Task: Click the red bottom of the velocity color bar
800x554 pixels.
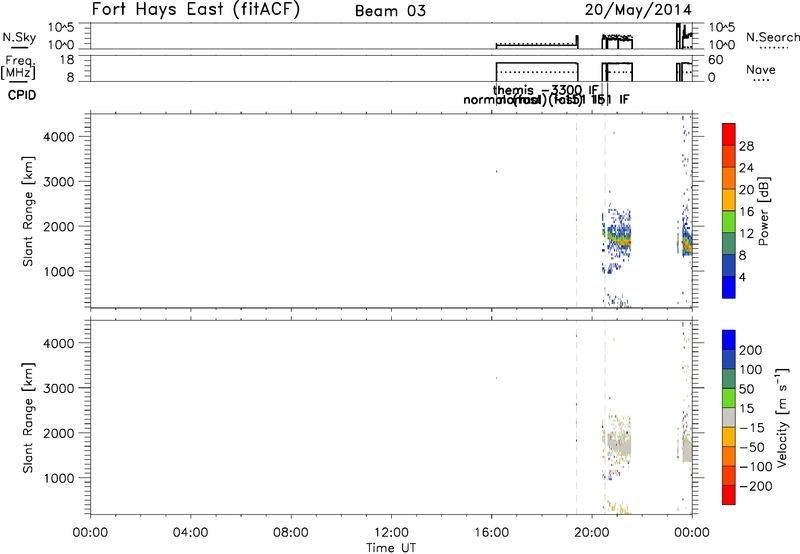Action: pyautogui.click(x=729, y=495)
